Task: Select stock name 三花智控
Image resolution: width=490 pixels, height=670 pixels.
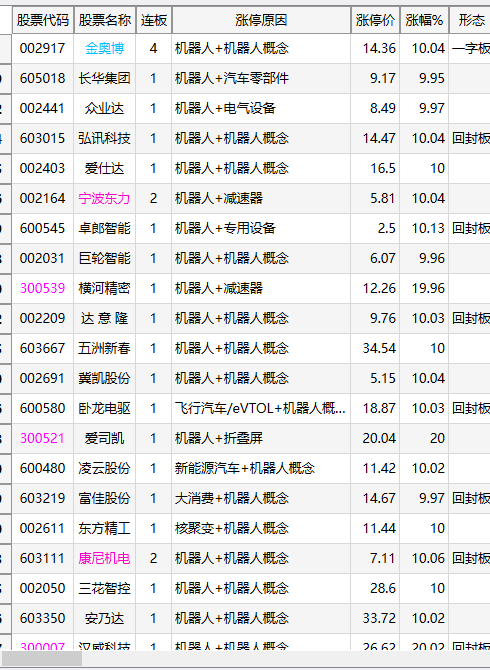Action: 105,588
